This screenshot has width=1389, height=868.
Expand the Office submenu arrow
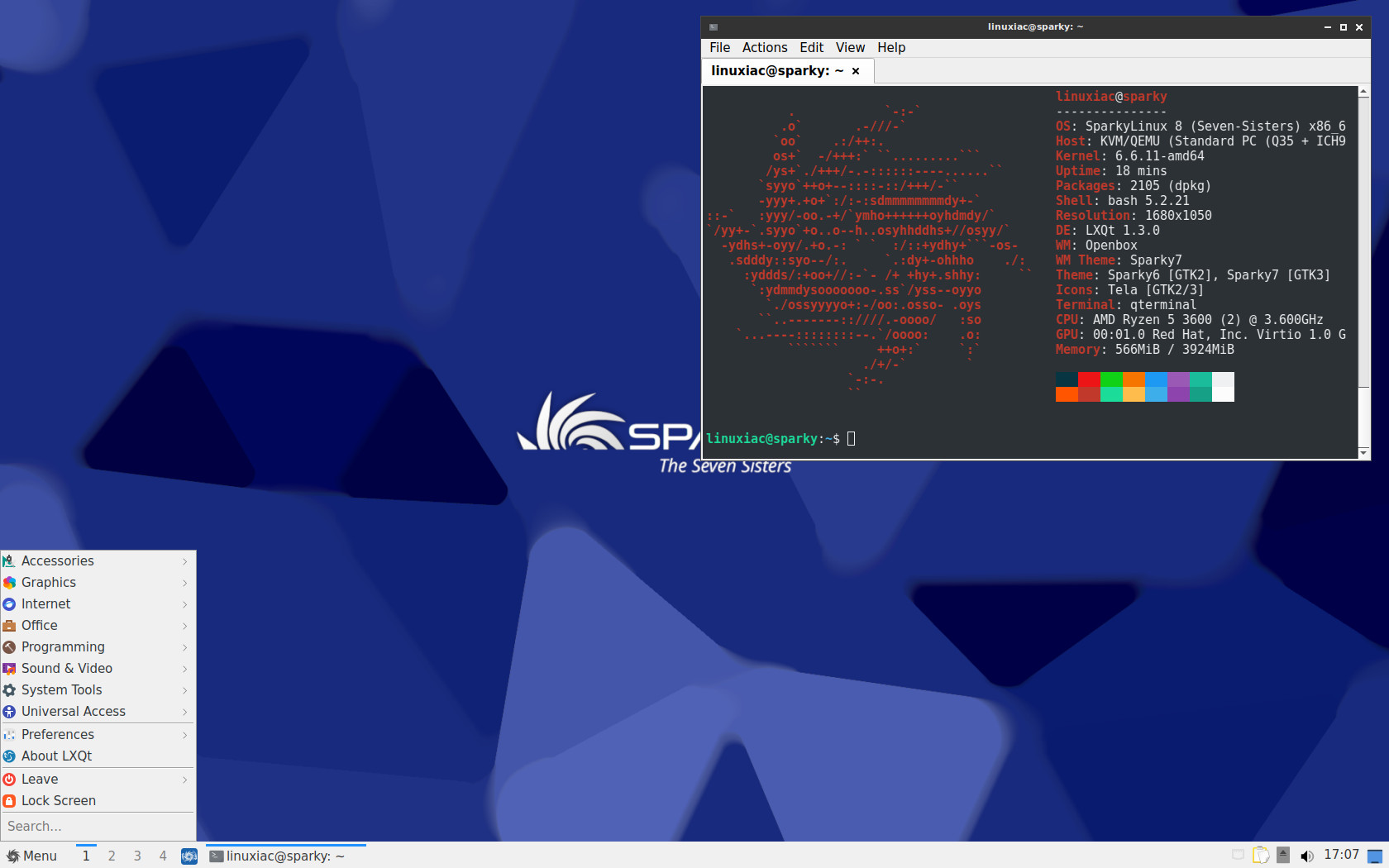(185, 626)
